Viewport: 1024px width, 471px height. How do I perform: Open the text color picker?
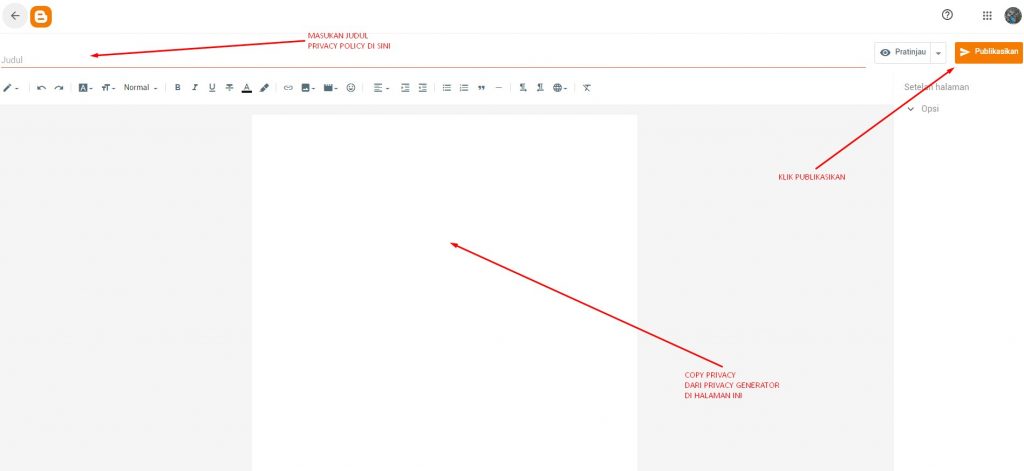point(247,88)
